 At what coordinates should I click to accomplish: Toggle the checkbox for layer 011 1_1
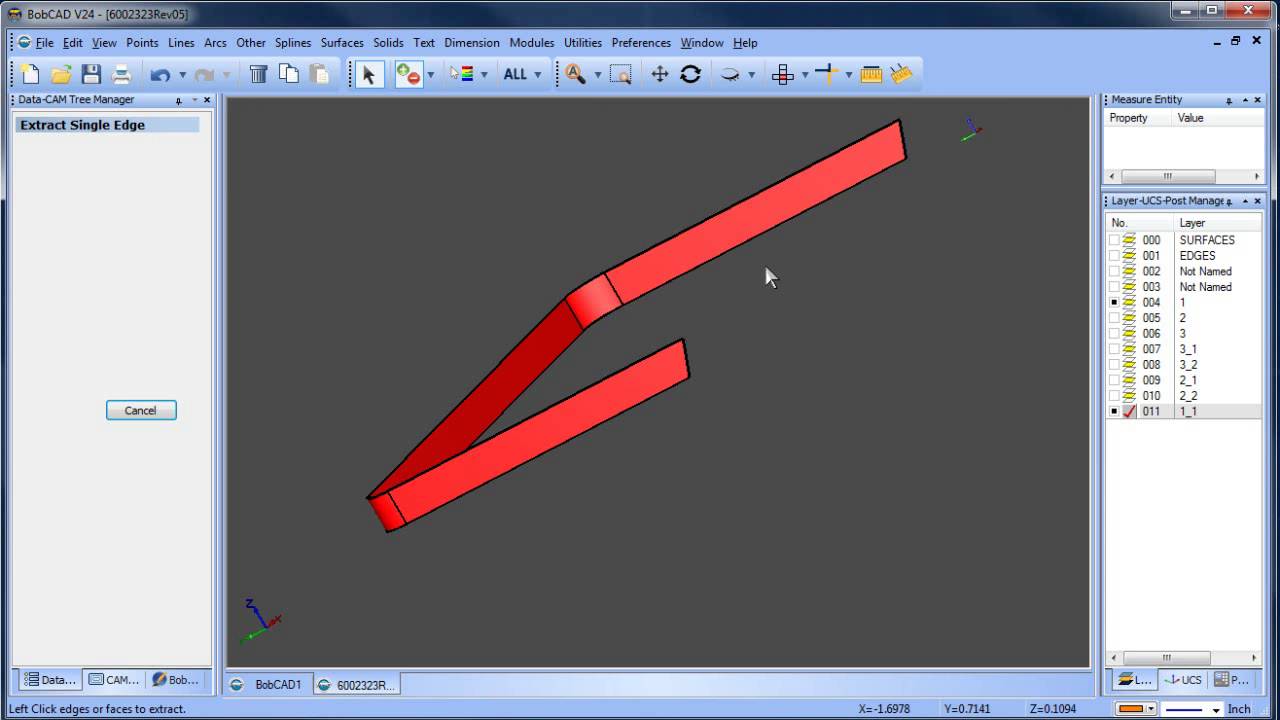pos(1114,411)
